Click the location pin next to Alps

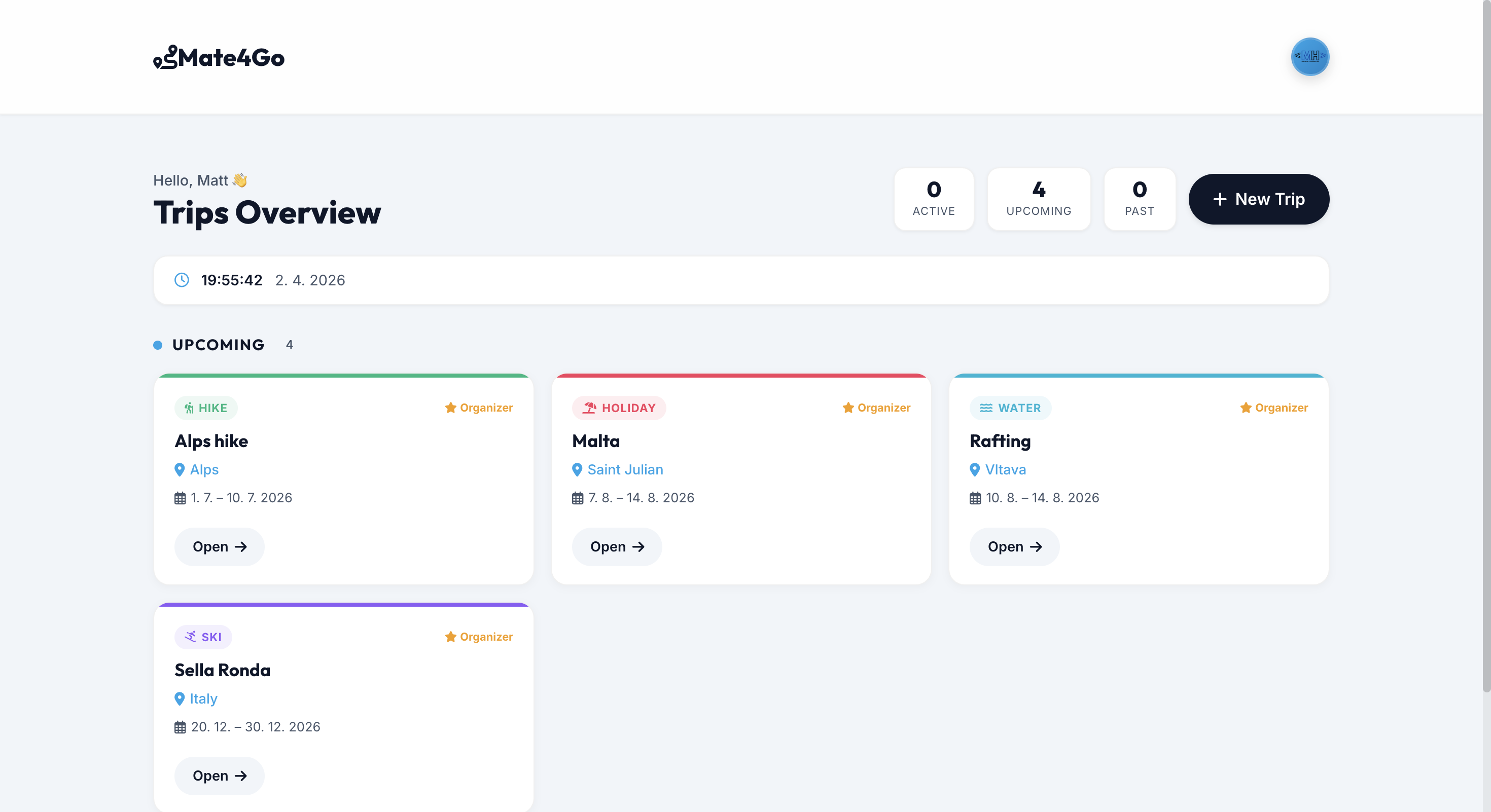tap(180, 470)
